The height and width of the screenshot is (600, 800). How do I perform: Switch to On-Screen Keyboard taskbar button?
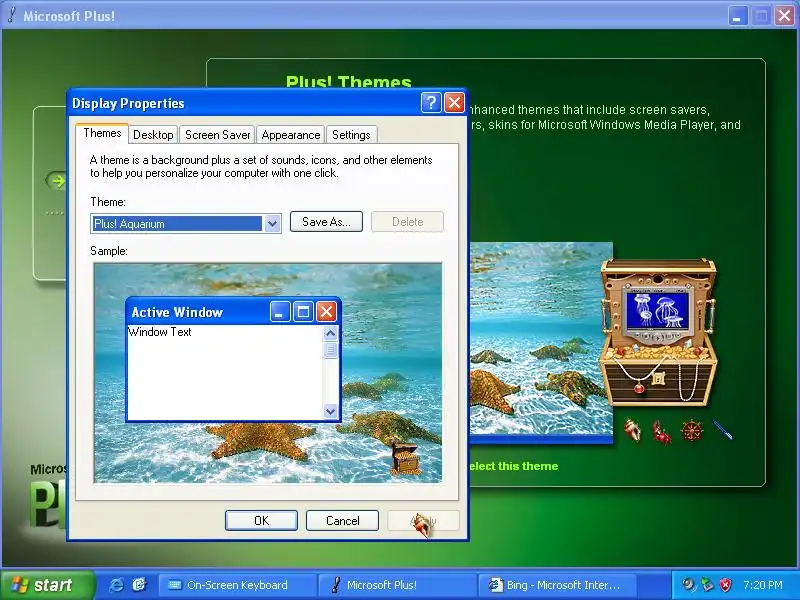[237, 585]
